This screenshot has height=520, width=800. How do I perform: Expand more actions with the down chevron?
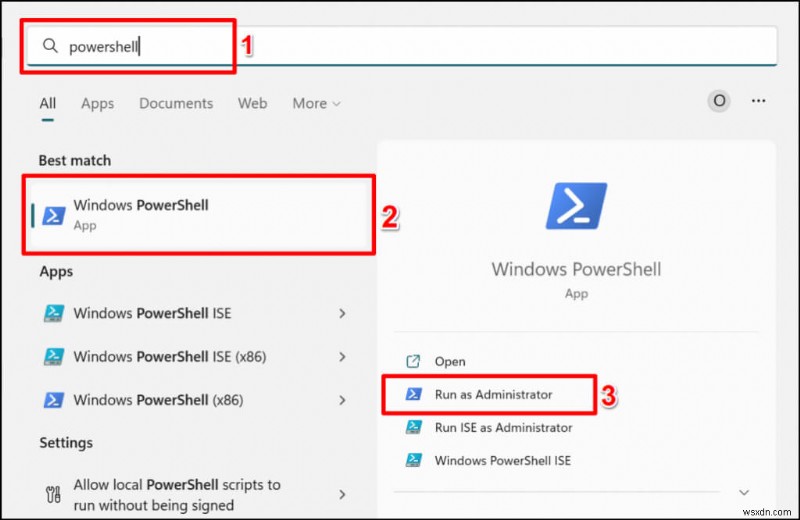coord(744,492)
